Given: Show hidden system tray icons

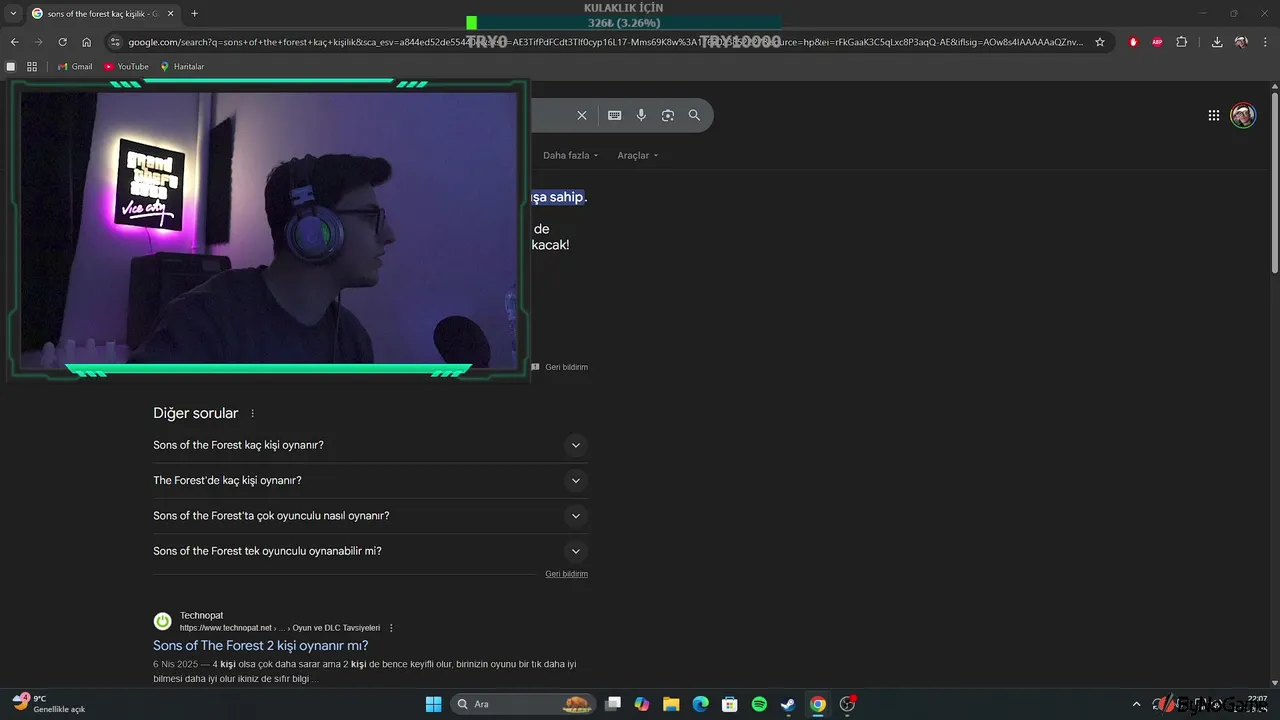Looking at the screenshot, I should coord(1136,704).
